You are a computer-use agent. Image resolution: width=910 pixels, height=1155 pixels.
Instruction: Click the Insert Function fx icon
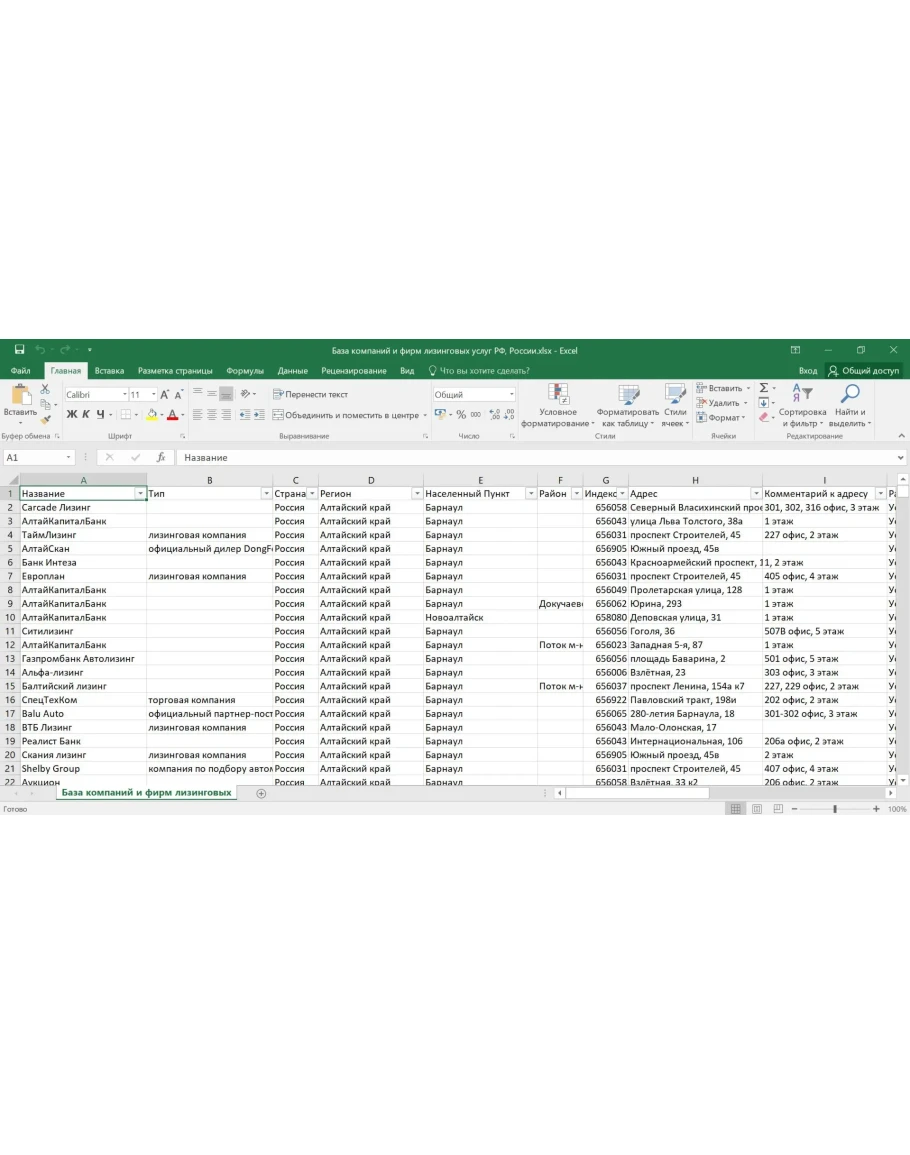pyautogui.click(x=161, y=457)
